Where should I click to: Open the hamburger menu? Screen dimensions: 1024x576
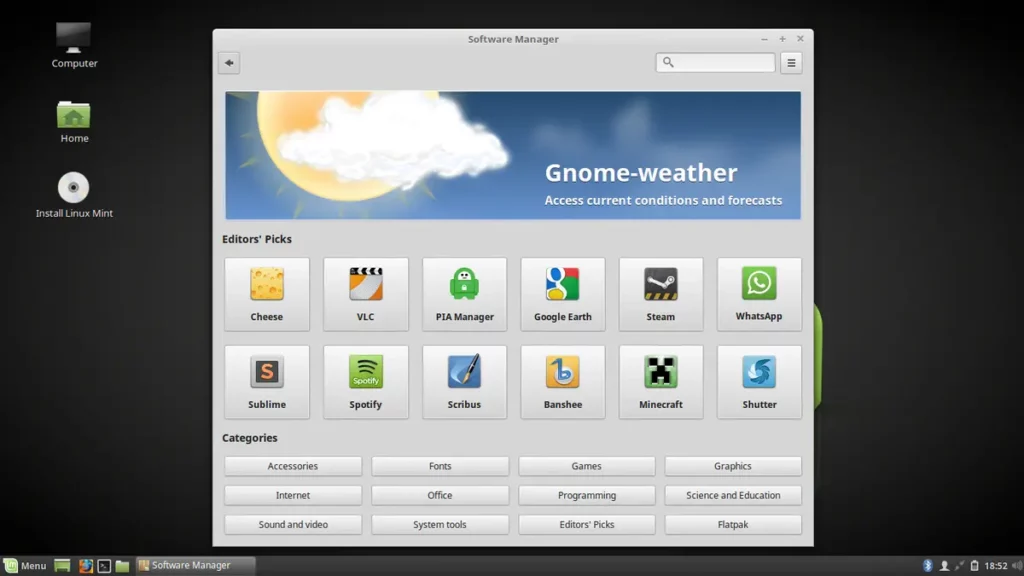(791, 62)
